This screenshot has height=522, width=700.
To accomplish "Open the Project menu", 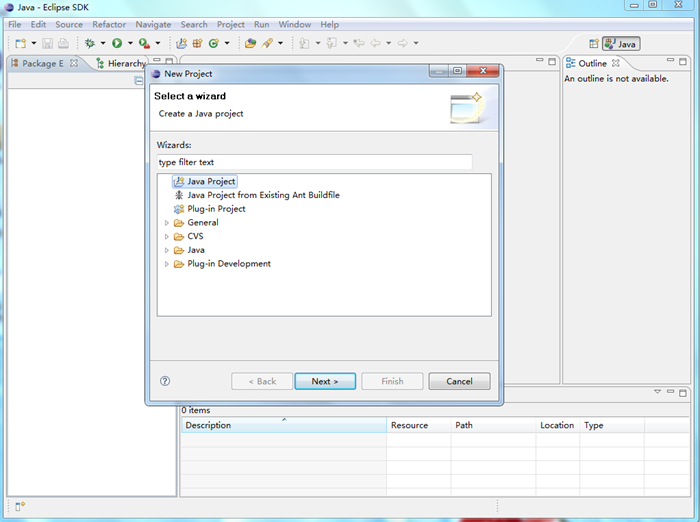I will pyautogui.click(x=230, y=25).
